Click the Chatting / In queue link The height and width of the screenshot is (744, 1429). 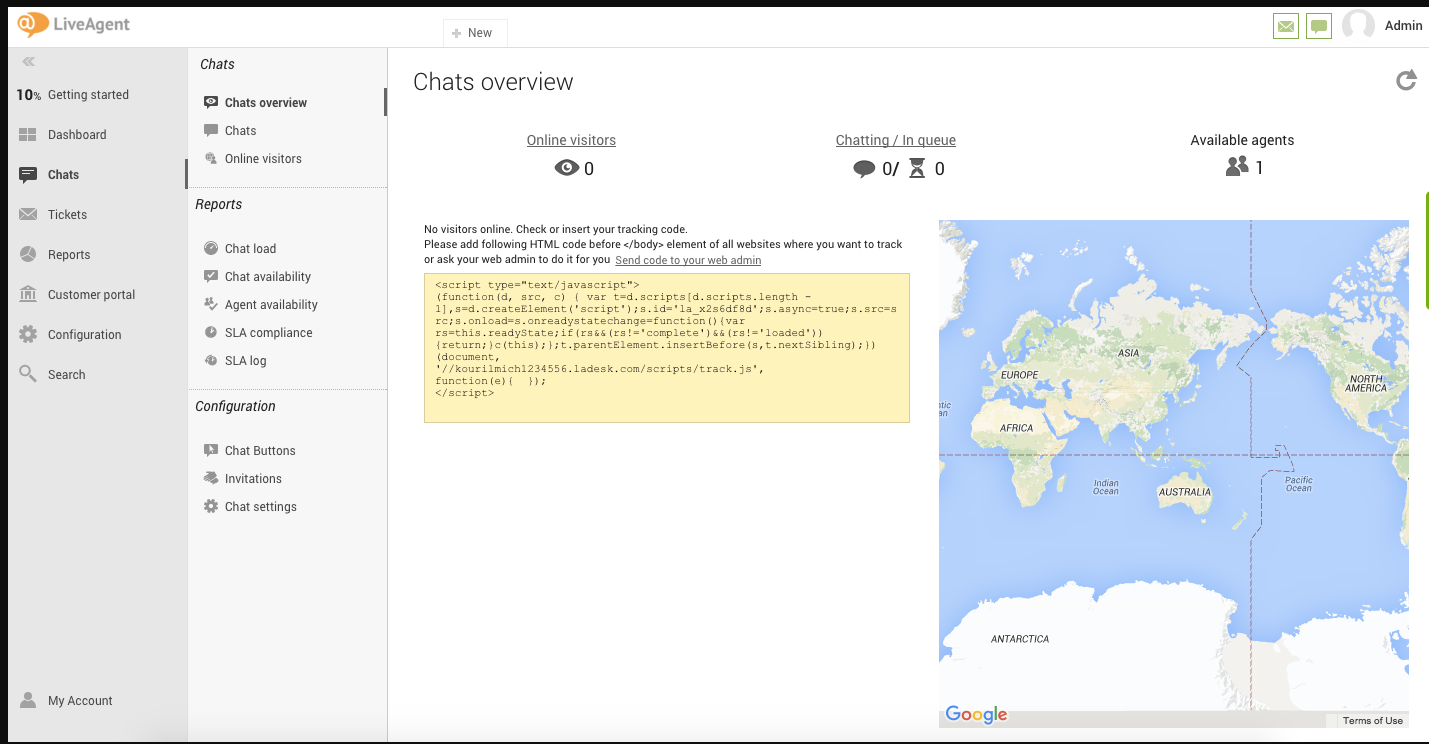coord(895,141)
